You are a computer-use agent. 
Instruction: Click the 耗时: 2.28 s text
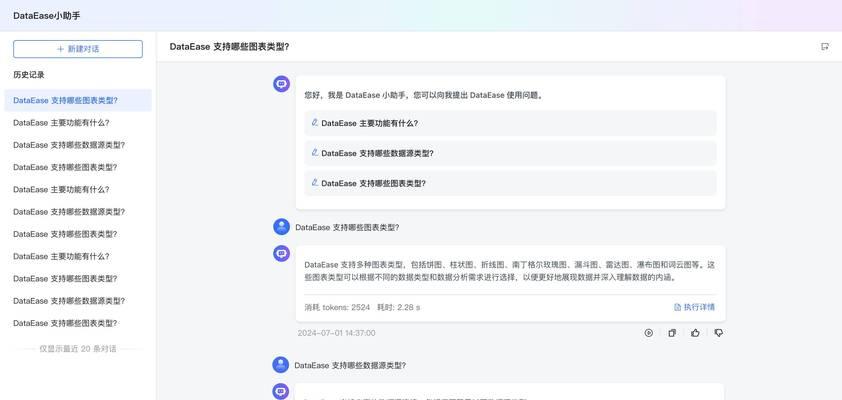click(398, 307)
